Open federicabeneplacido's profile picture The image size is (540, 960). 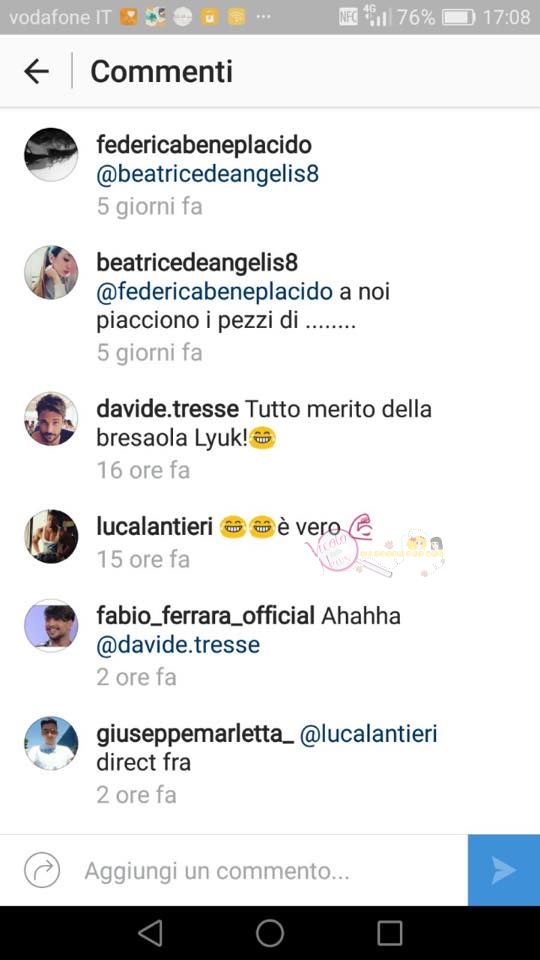coord(51,155)
